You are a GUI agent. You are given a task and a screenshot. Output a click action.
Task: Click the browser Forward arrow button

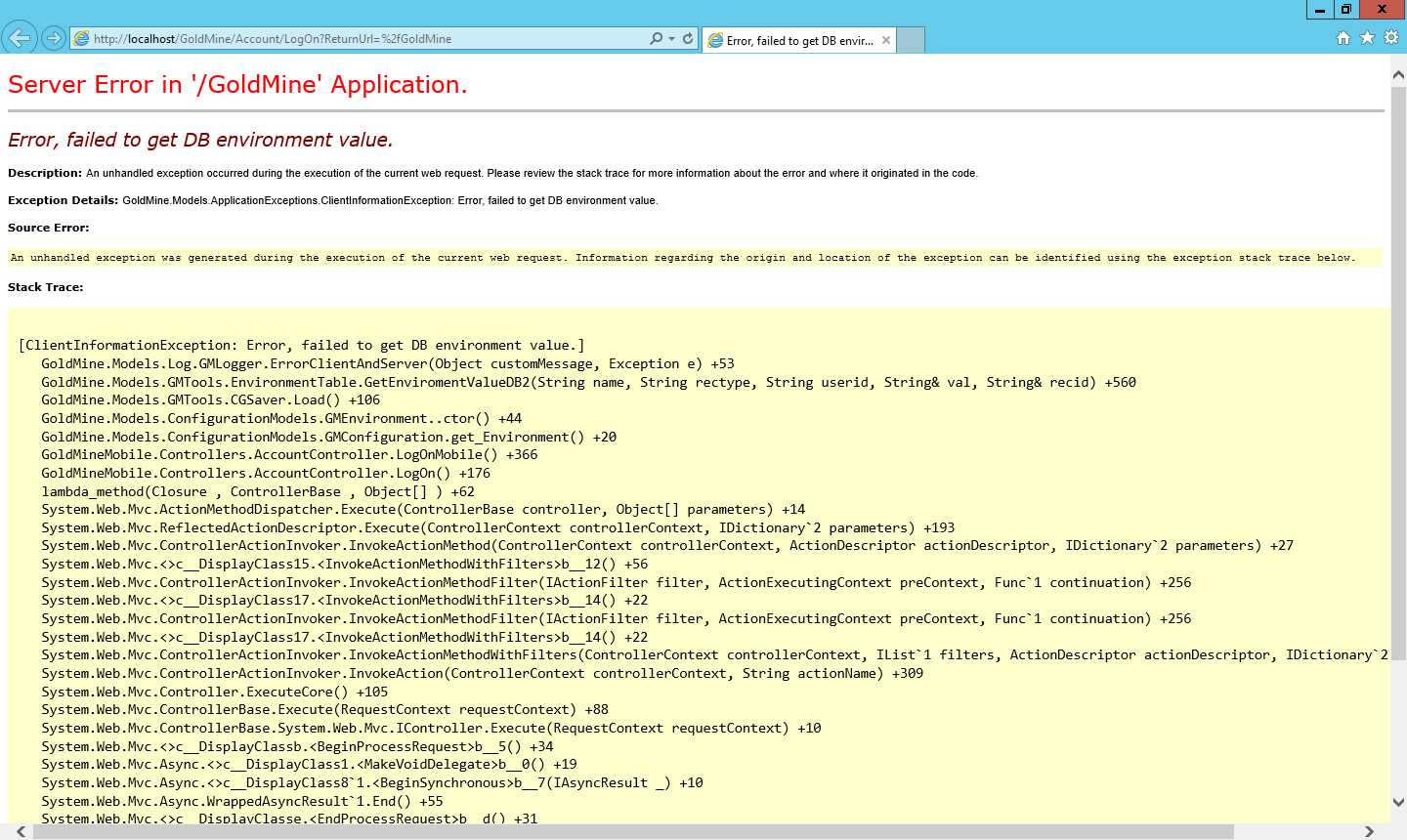click(x=54, y=38)
